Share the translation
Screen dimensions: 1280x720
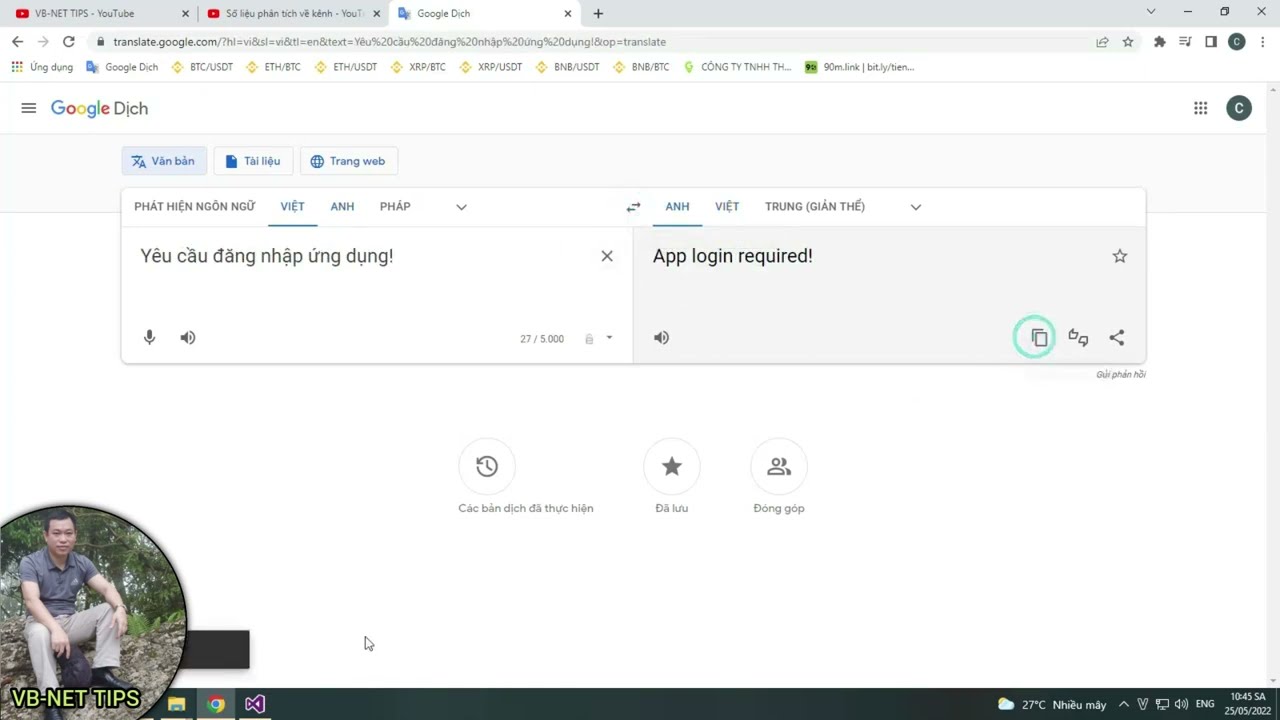[1117, 338]
